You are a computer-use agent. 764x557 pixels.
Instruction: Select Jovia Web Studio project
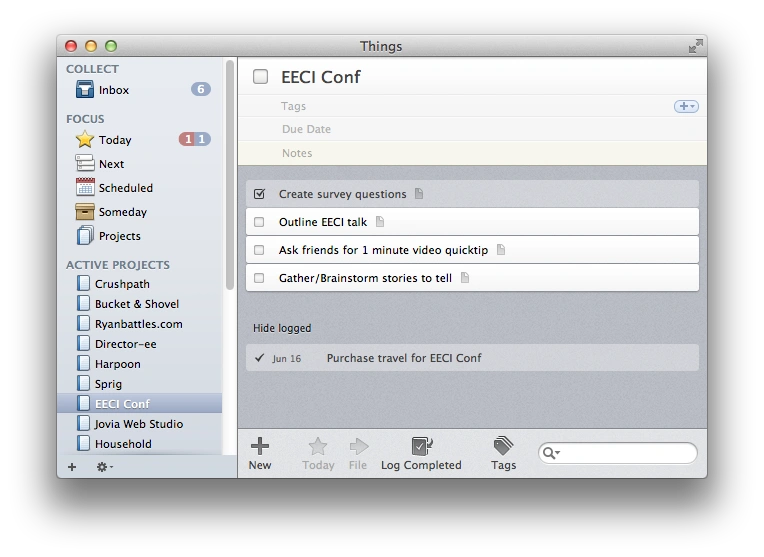[138, 424]
